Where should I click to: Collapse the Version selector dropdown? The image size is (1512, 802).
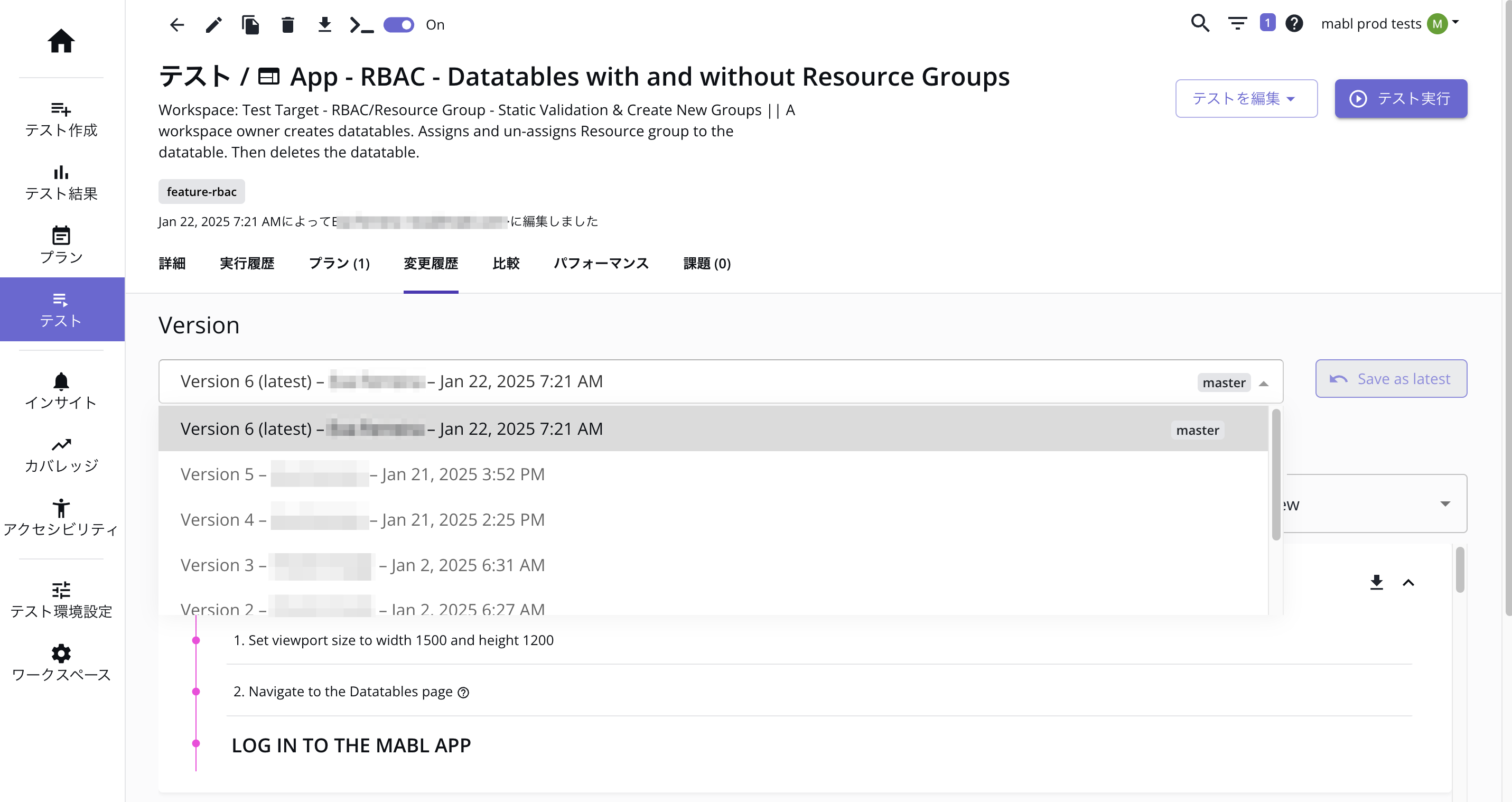(x=1264, y=383)
